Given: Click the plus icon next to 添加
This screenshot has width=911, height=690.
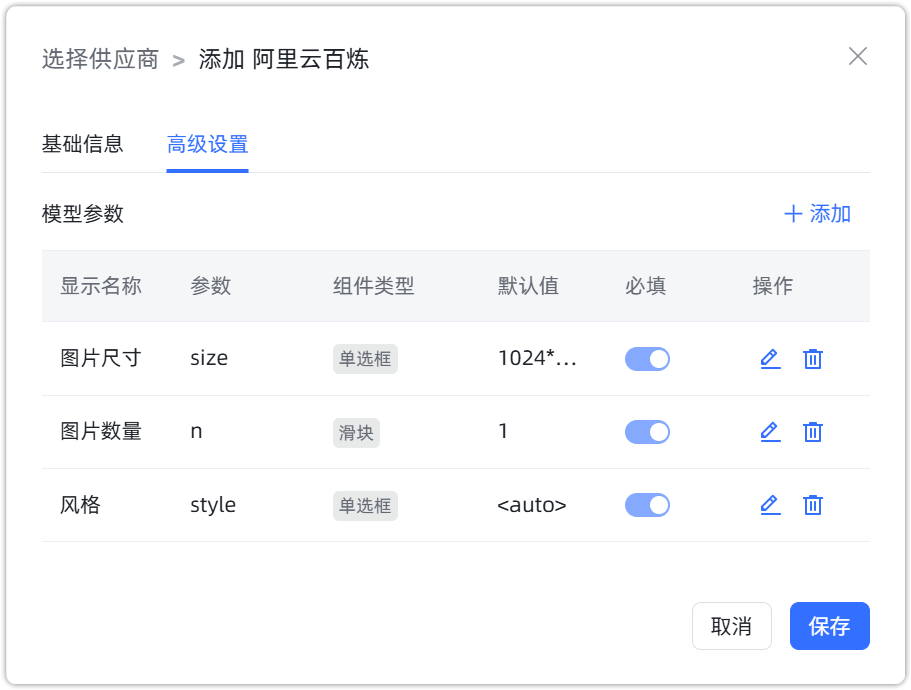Looking at the screenshot, I should (792, 213).
